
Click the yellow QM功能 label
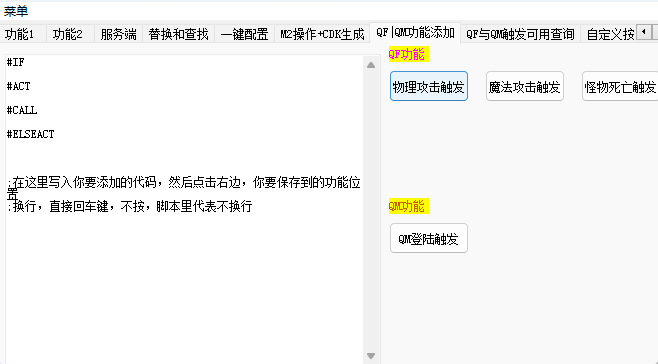tap(409, 206)
